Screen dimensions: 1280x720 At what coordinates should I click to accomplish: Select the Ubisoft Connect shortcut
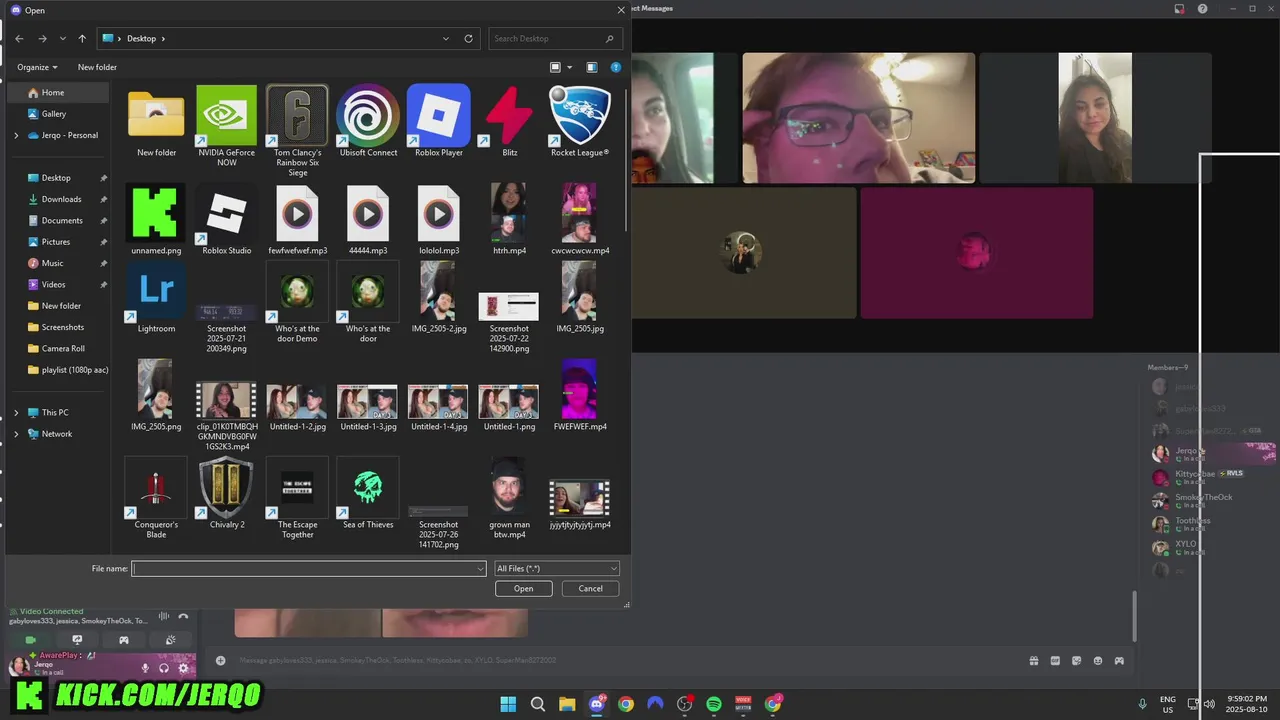368,122
